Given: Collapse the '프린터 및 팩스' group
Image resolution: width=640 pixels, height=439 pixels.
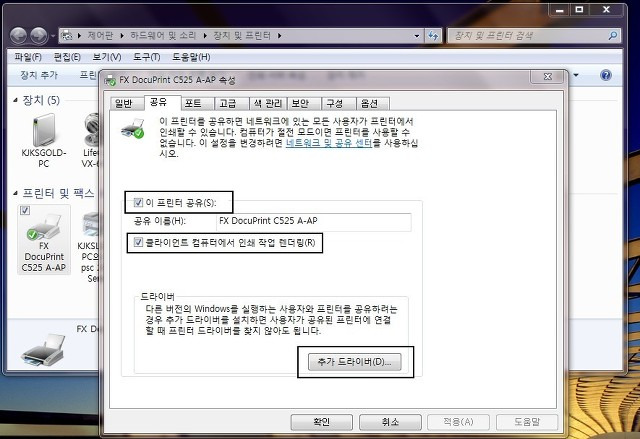Looking at the screenshot, I should pyautogui.click(x=16, y=193).
